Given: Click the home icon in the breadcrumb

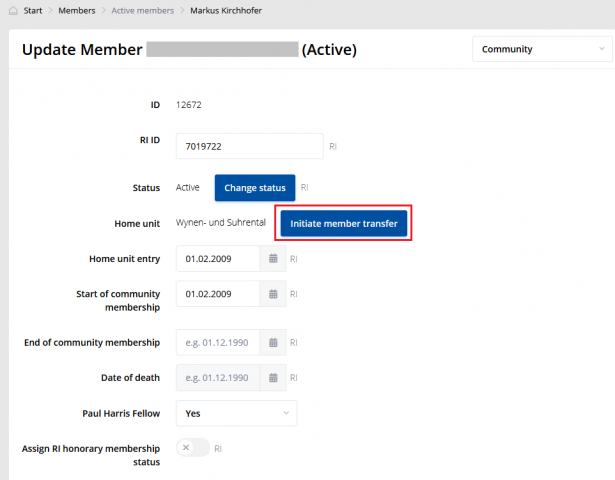Looking at the screenshot, I should (14, 10).
